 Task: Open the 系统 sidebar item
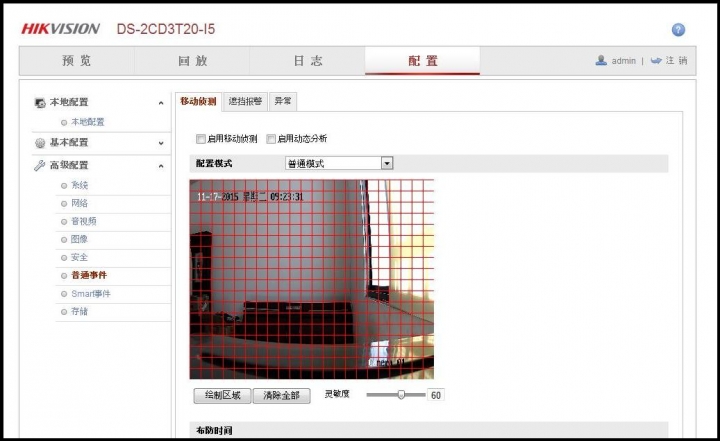[79, 185]
